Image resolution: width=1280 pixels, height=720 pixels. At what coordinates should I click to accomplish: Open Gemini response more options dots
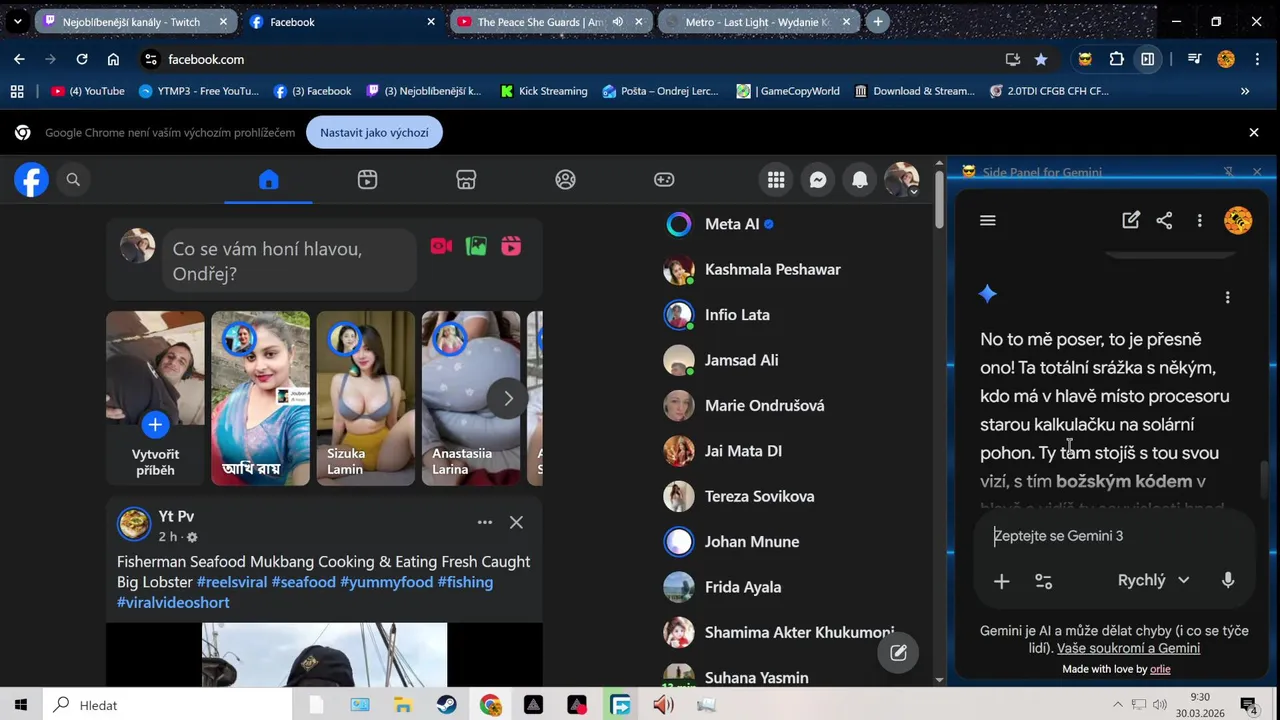(x=1227, y=297)
